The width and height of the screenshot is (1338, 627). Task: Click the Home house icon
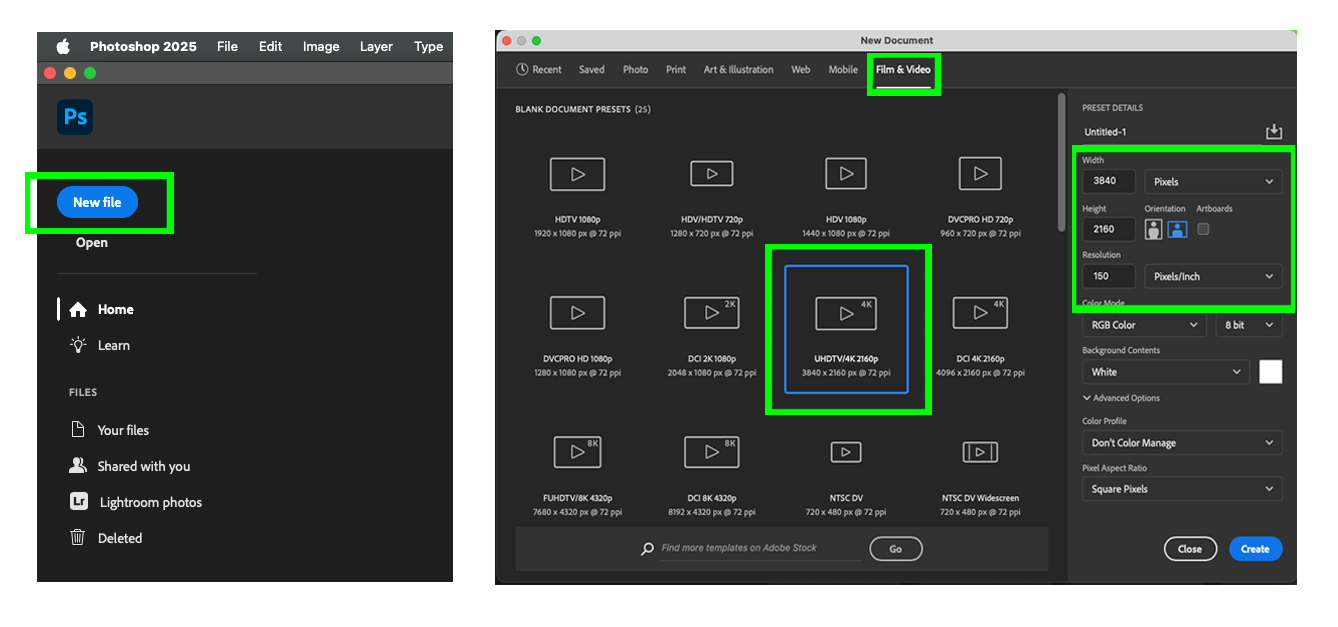coord(77,310)
